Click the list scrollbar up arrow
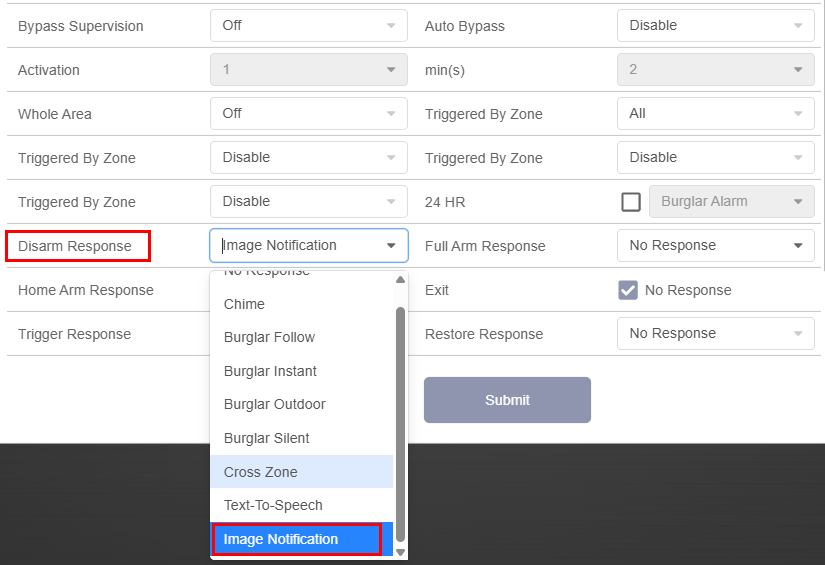The height and width of the screenshot is (565, 825). click(401, 280)
